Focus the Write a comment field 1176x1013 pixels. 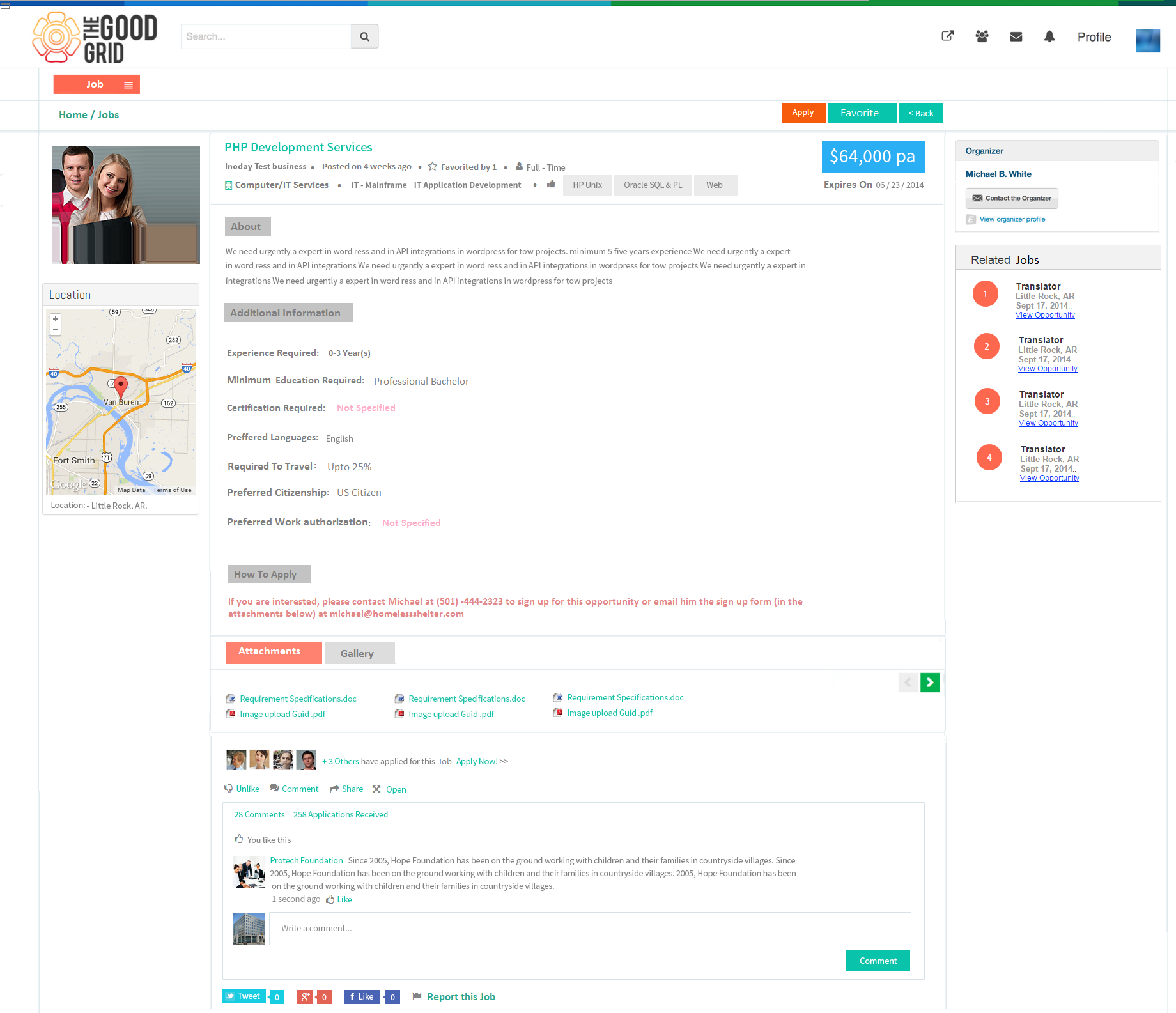pyautogui.click(x=590, y=929)
